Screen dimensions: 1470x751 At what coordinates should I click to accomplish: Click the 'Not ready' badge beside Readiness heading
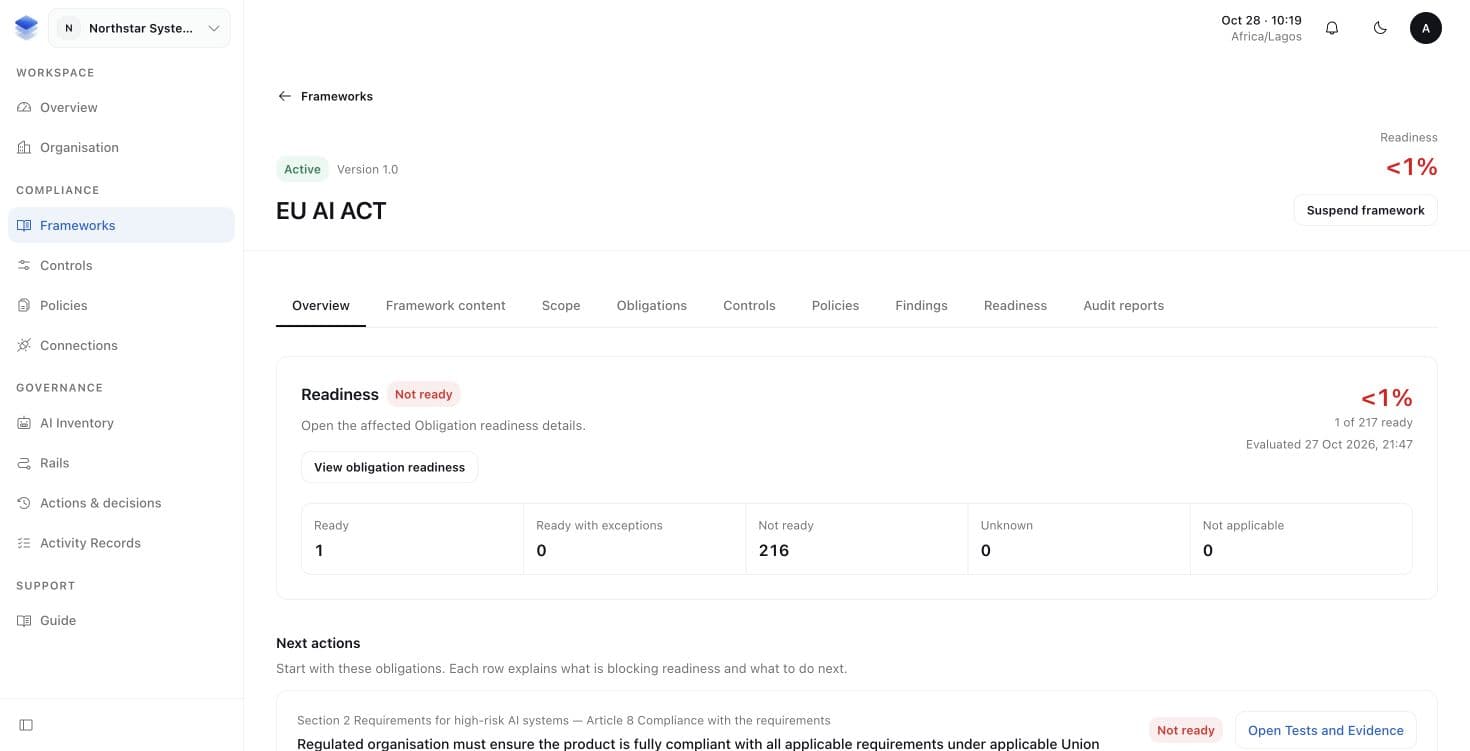click(423, 394)
